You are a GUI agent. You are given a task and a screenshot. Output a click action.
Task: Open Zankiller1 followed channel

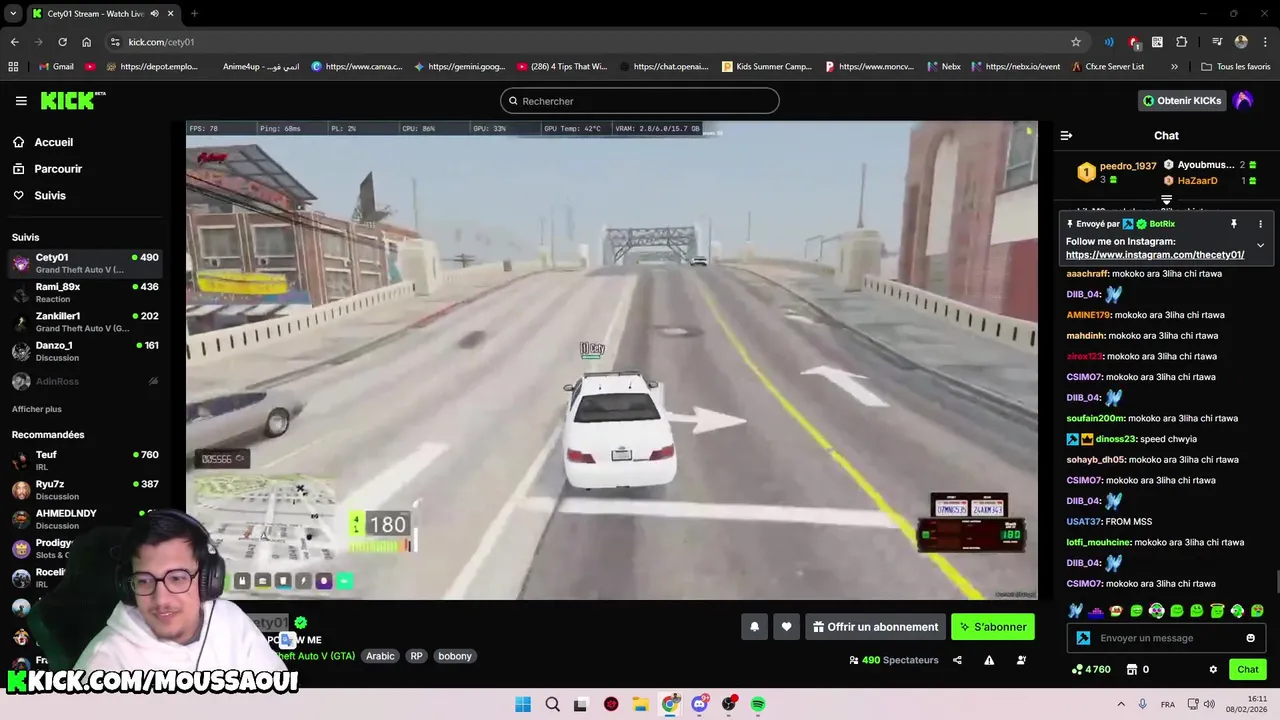pyautogui.click(x=85, y=322)
